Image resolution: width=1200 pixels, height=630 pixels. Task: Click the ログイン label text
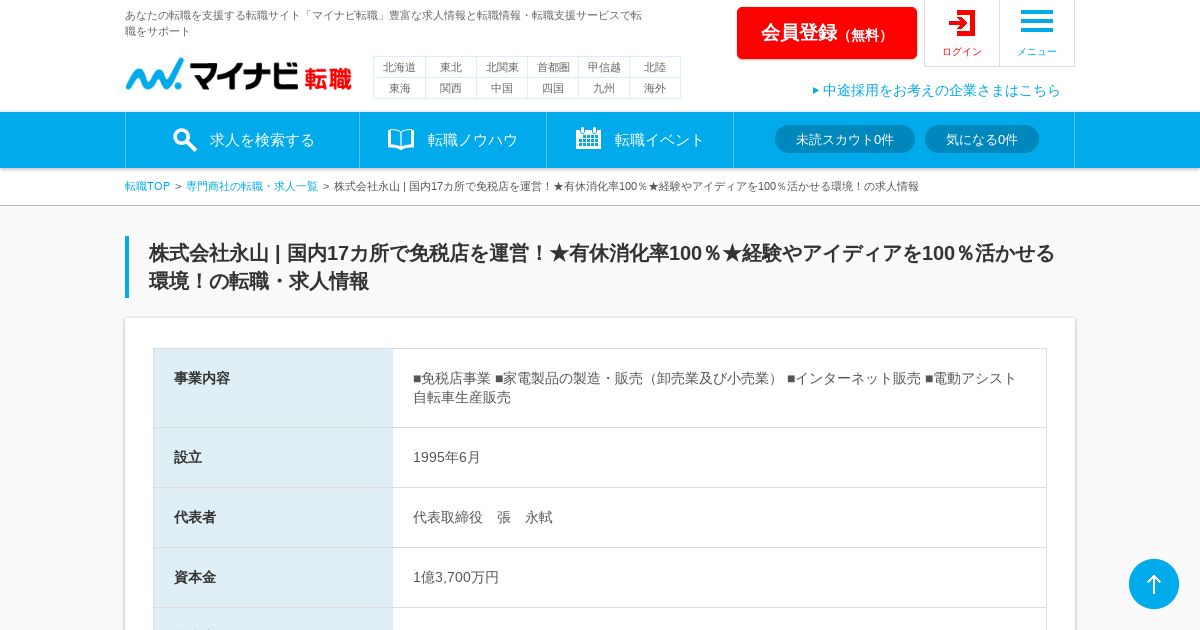point(962,51)
